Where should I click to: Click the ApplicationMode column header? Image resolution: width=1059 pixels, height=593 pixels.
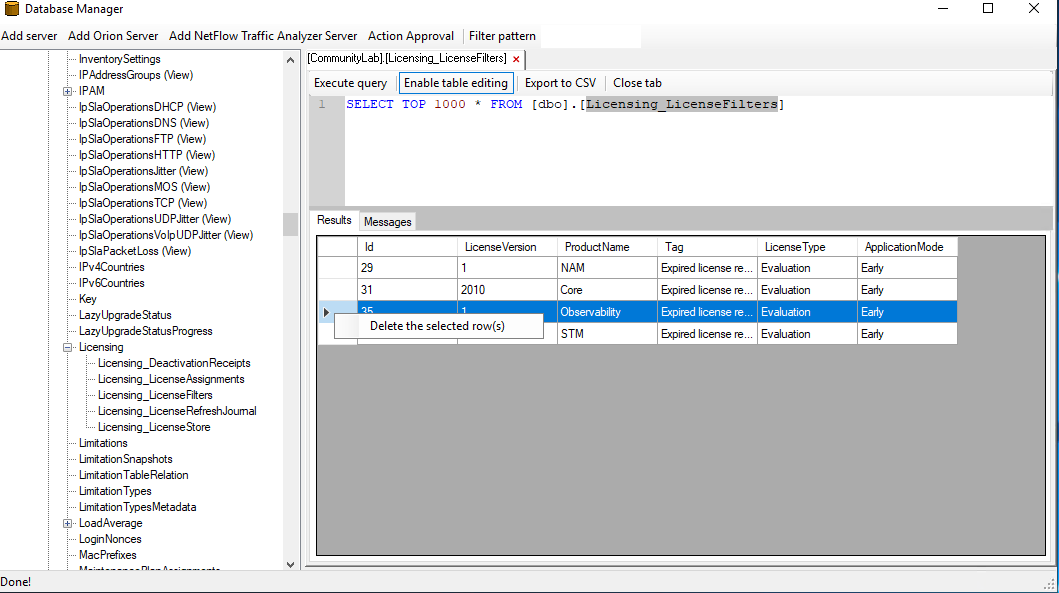(x=907, y=247)
